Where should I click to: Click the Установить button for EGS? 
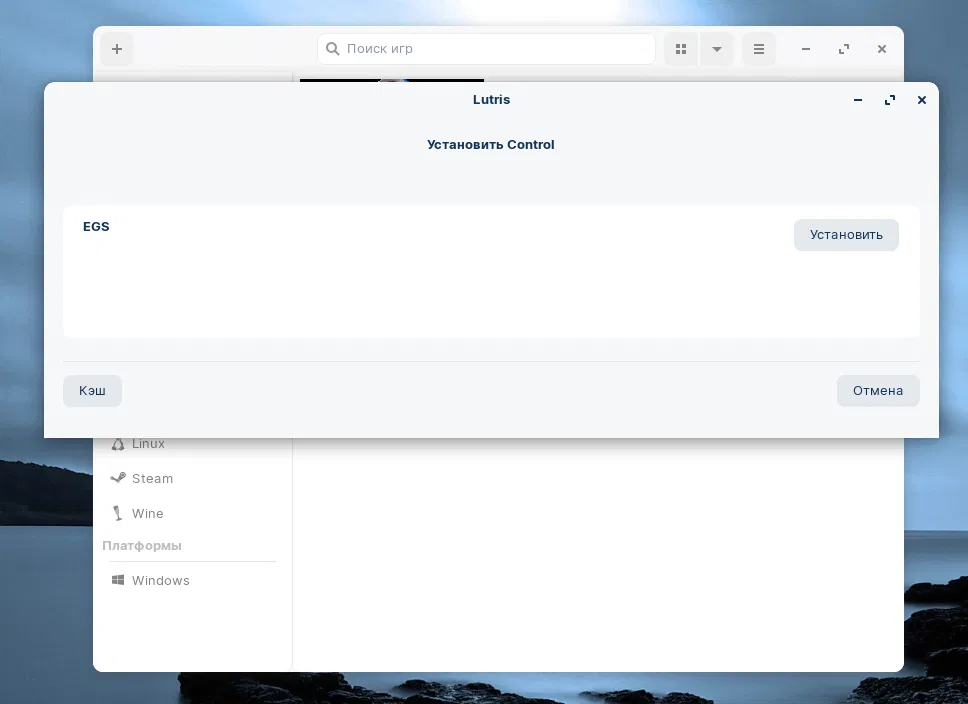click(846, 235)
